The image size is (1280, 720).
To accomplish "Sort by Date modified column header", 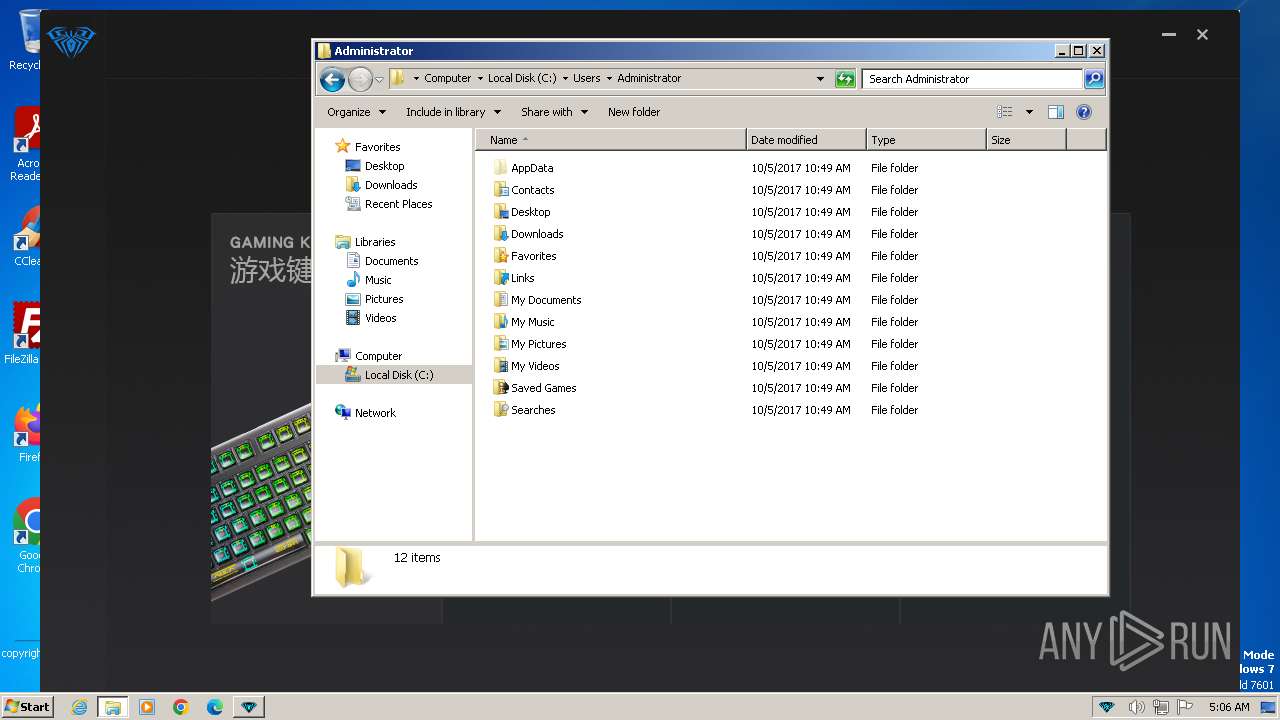I will 806,140.
